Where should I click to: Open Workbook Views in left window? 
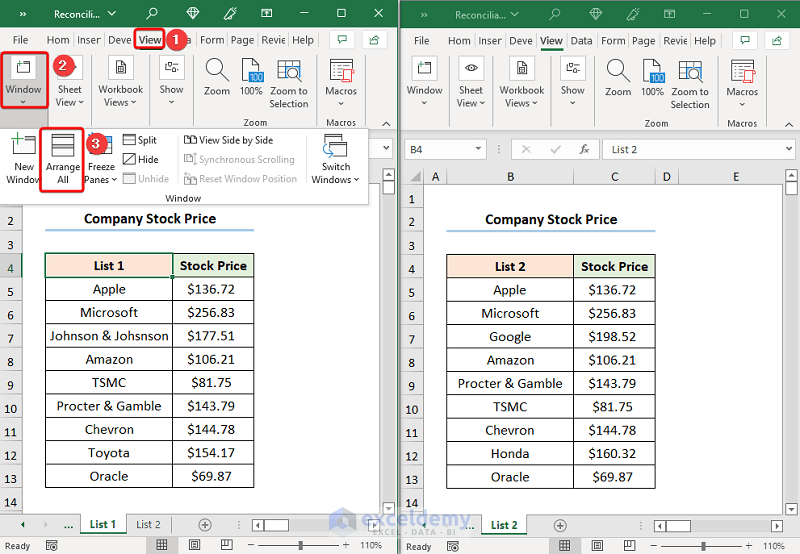[120, 82]
